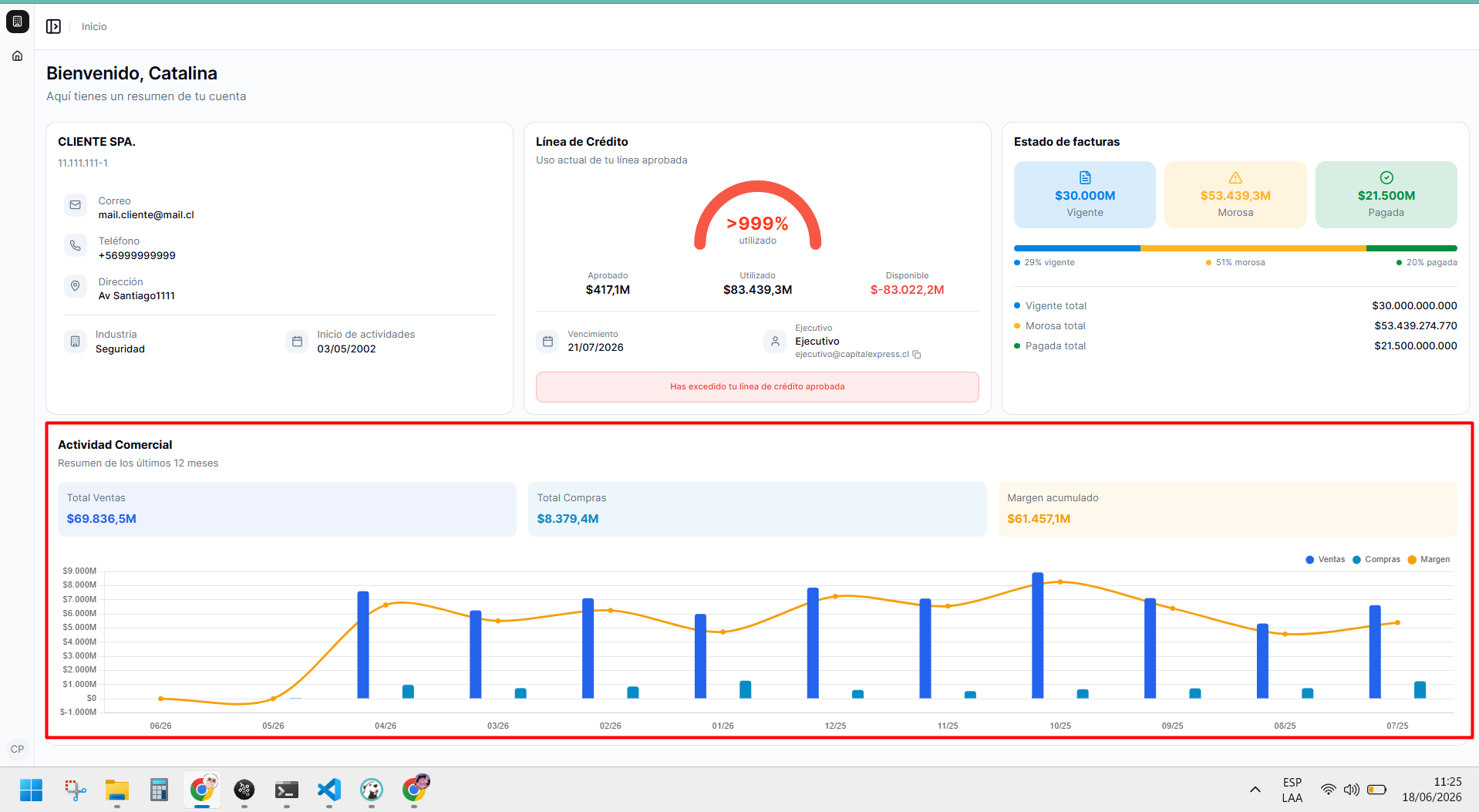Click the Morosa warning triangle icon
Screen dimensions: 1479x812
coord(1235,177)
